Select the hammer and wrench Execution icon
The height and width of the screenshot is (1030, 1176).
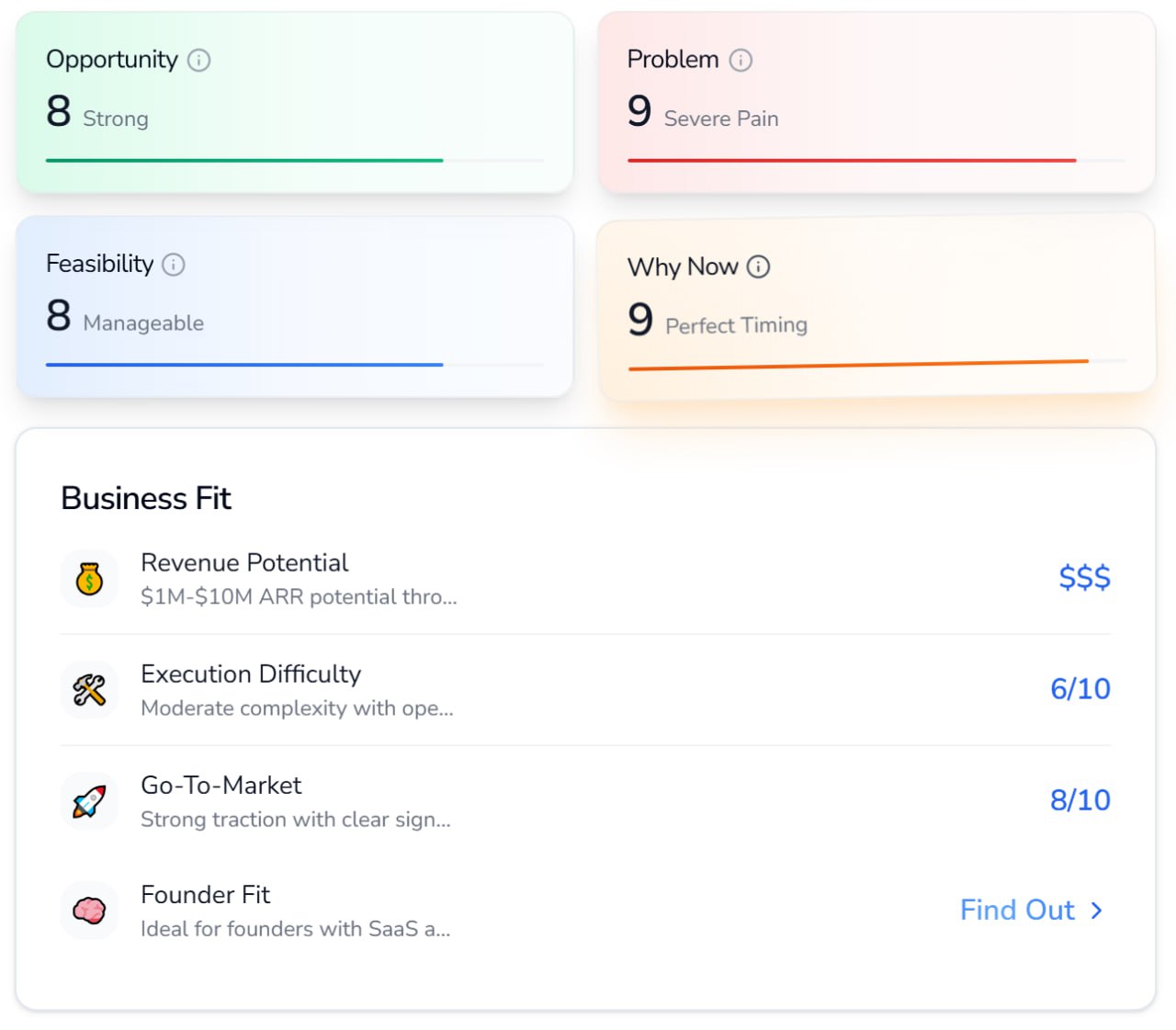[x=89, y=690]
